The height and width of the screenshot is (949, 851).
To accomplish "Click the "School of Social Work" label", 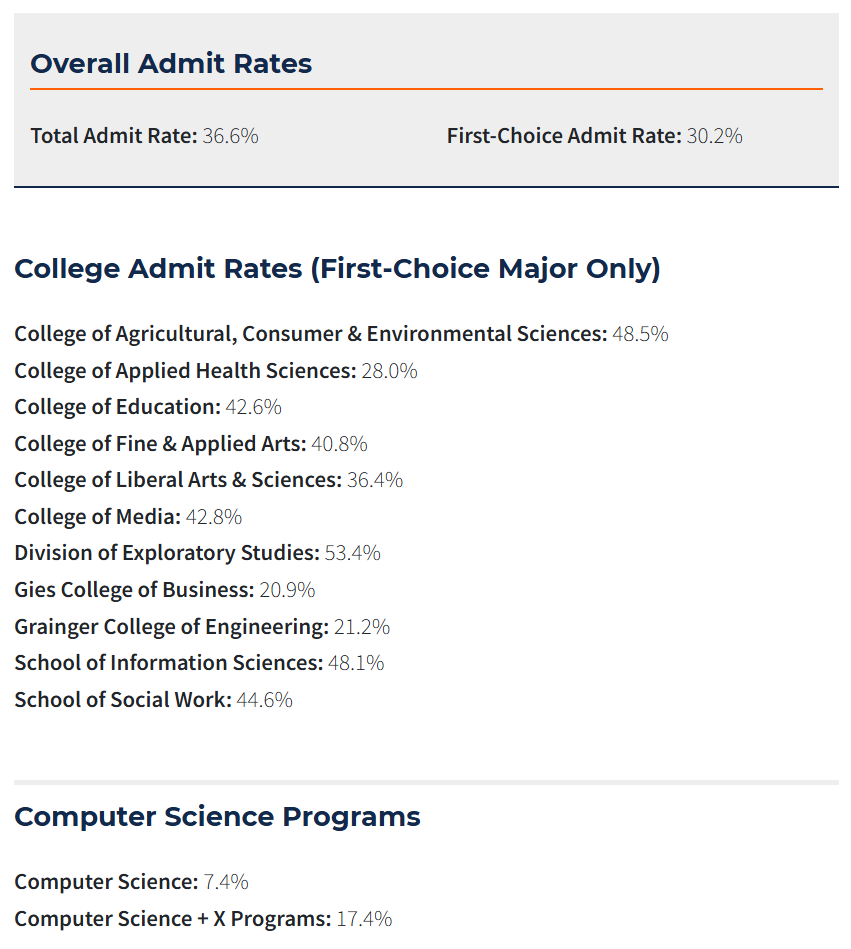I will click(x=123, y=700).
